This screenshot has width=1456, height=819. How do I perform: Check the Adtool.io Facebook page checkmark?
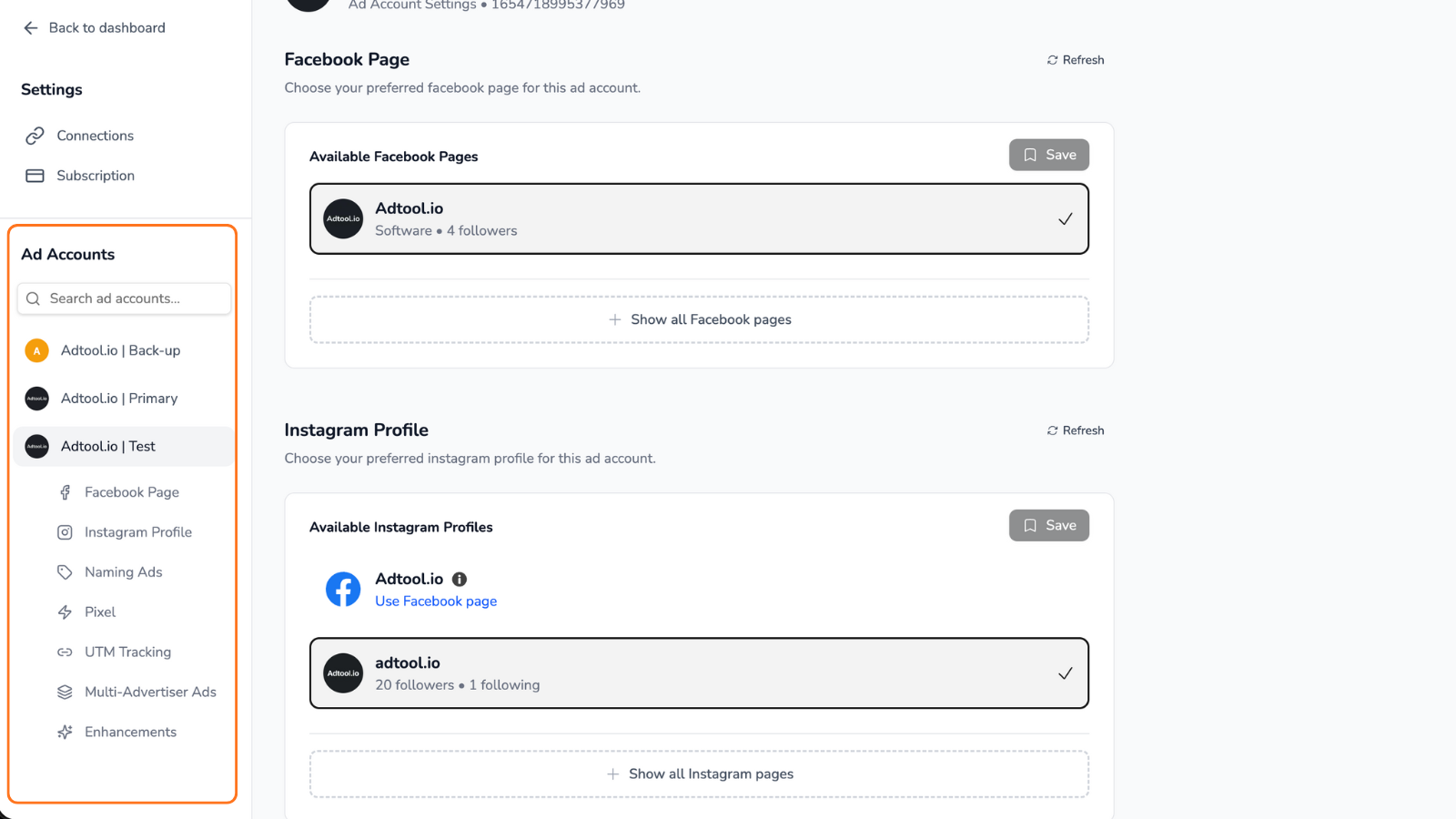1065,218
